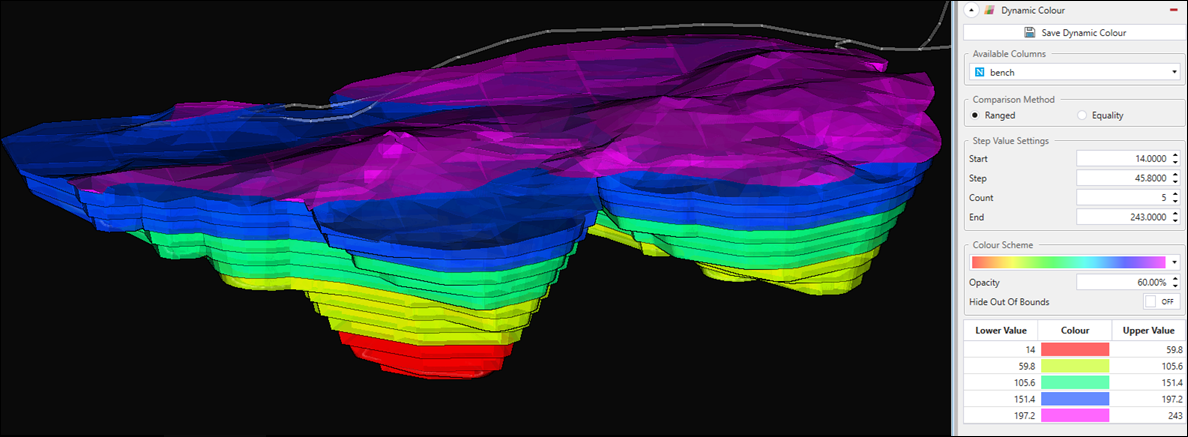Click the Upper Value column header
Image resolution: width=1188 pixels, height=437 pixels.
coord(1149,331)
